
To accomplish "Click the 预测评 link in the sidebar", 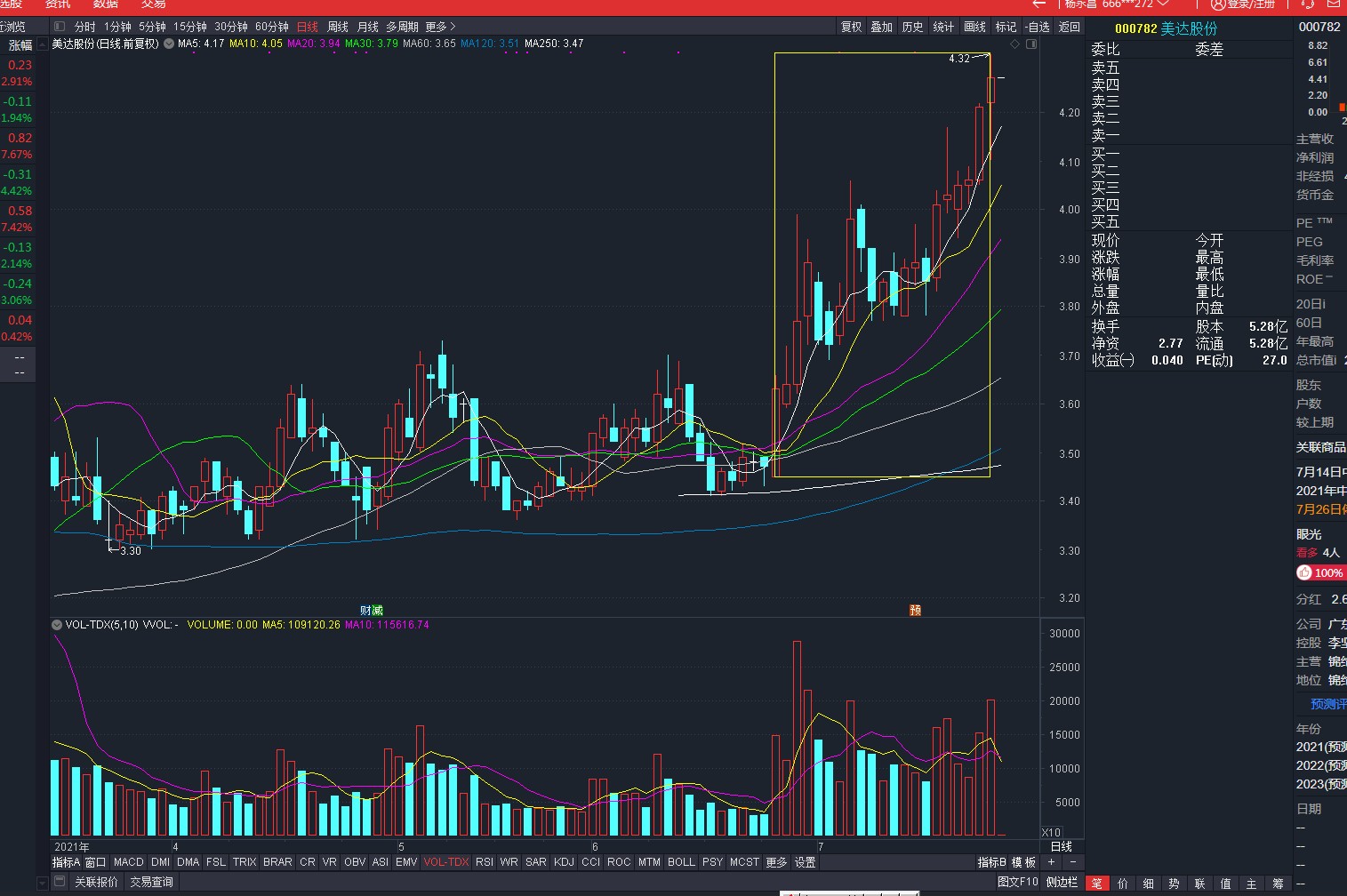I will [x=1328, y=704].
